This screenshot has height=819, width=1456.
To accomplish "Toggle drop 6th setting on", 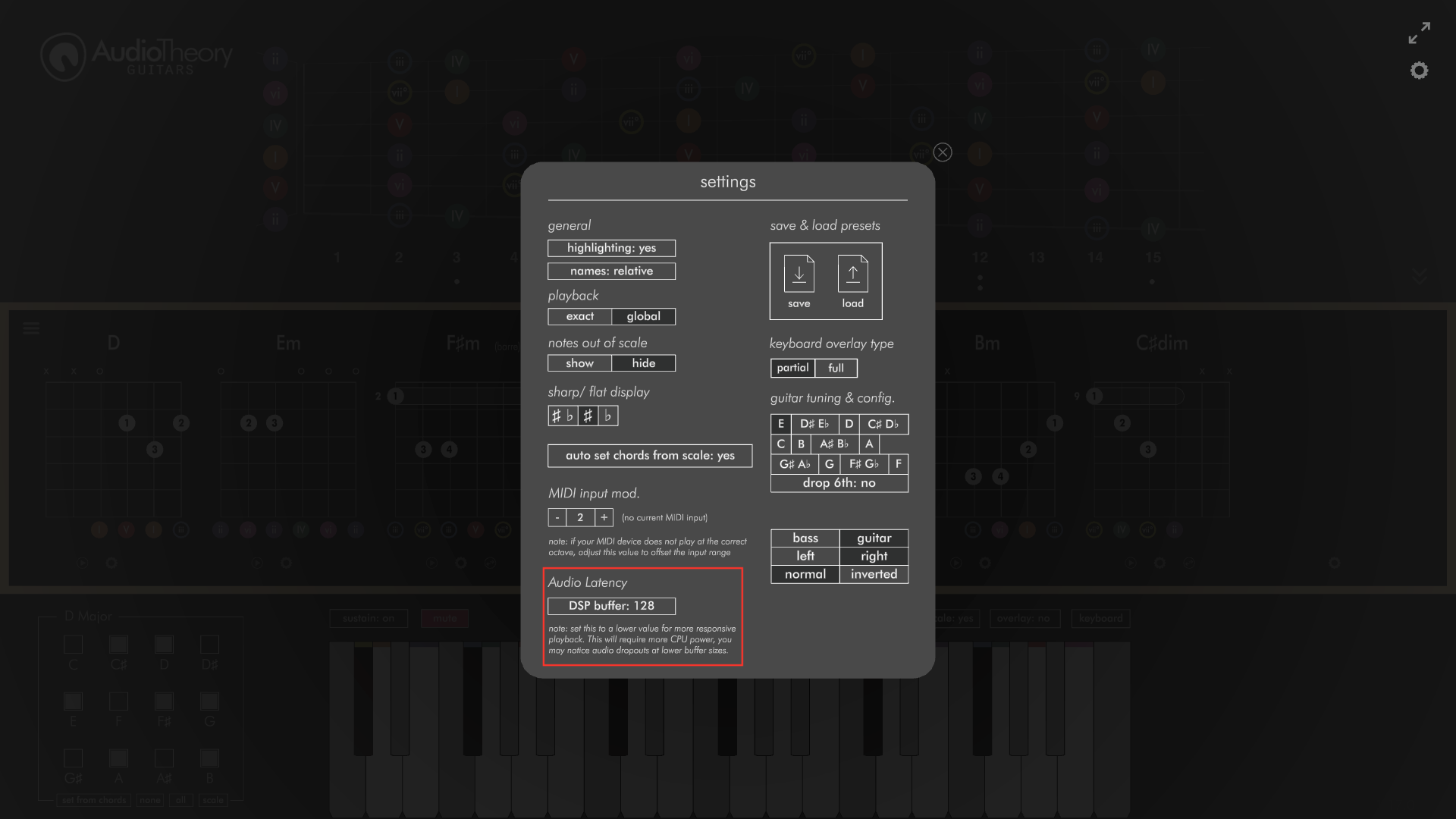I will (x=839, y=483).
